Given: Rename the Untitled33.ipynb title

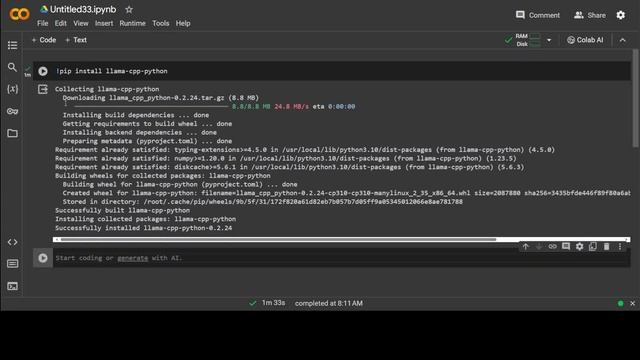Looking at the screenshot, I should [83, 9].
